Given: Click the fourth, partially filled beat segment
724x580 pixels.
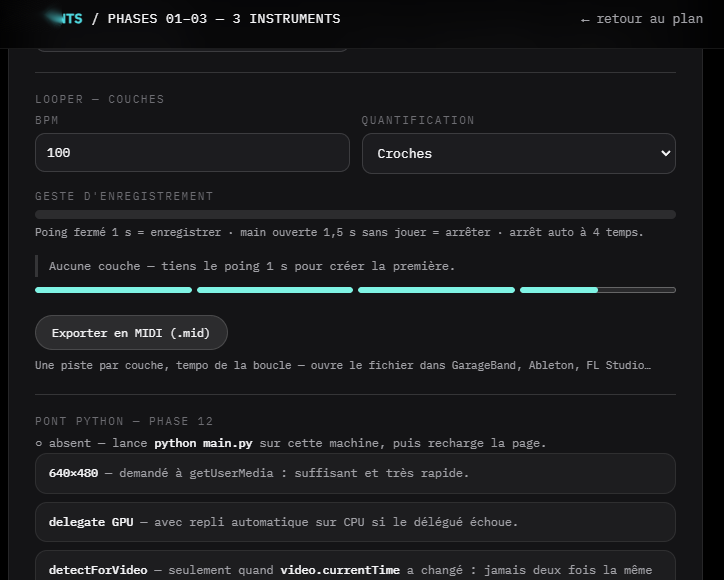Looking at the screenshot, I should (x=598, y=290).
